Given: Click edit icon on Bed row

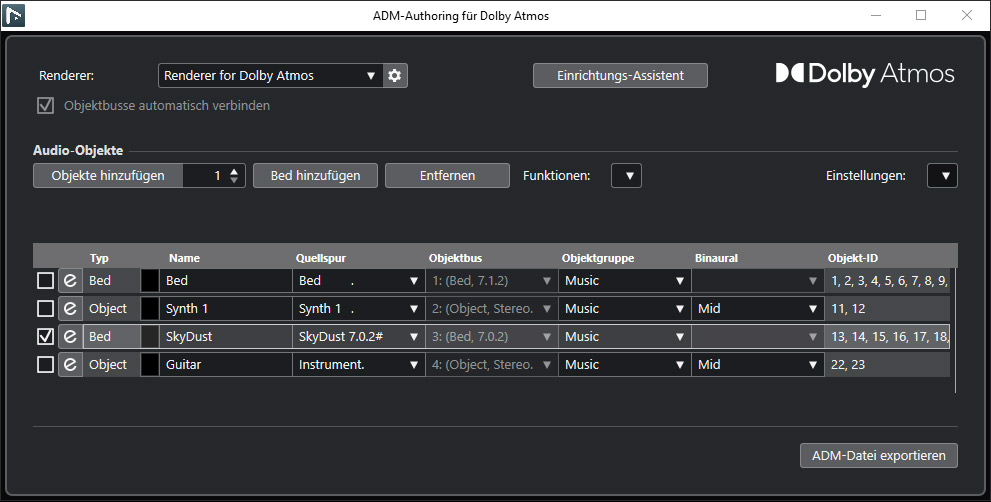Looking at the screenshot, I should coord(70,281).
